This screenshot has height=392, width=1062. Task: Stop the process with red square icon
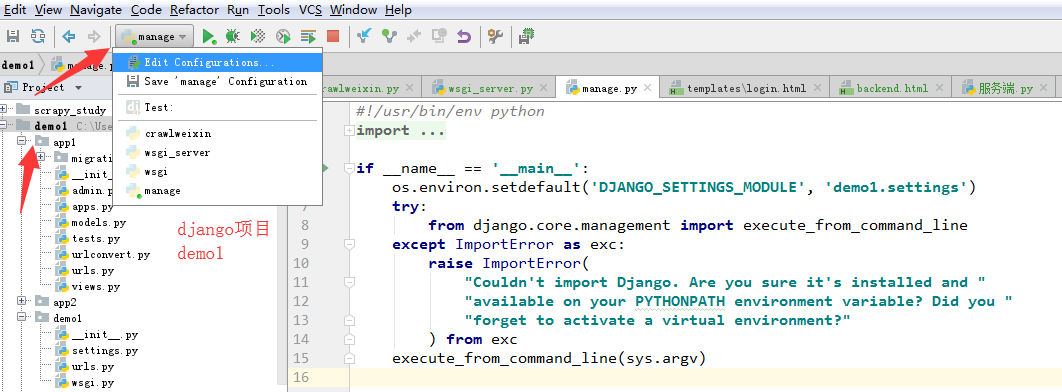pos(333,37)
